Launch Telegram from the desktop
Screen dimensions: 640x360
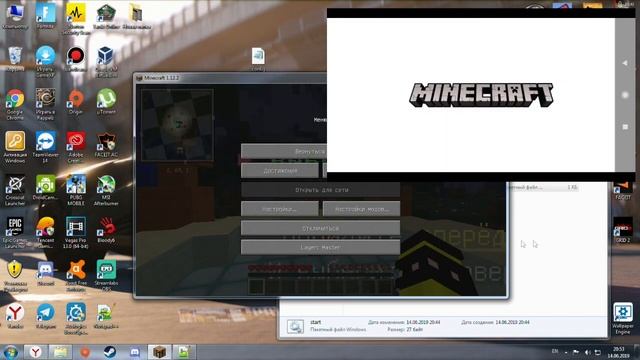tap(45, 316)
